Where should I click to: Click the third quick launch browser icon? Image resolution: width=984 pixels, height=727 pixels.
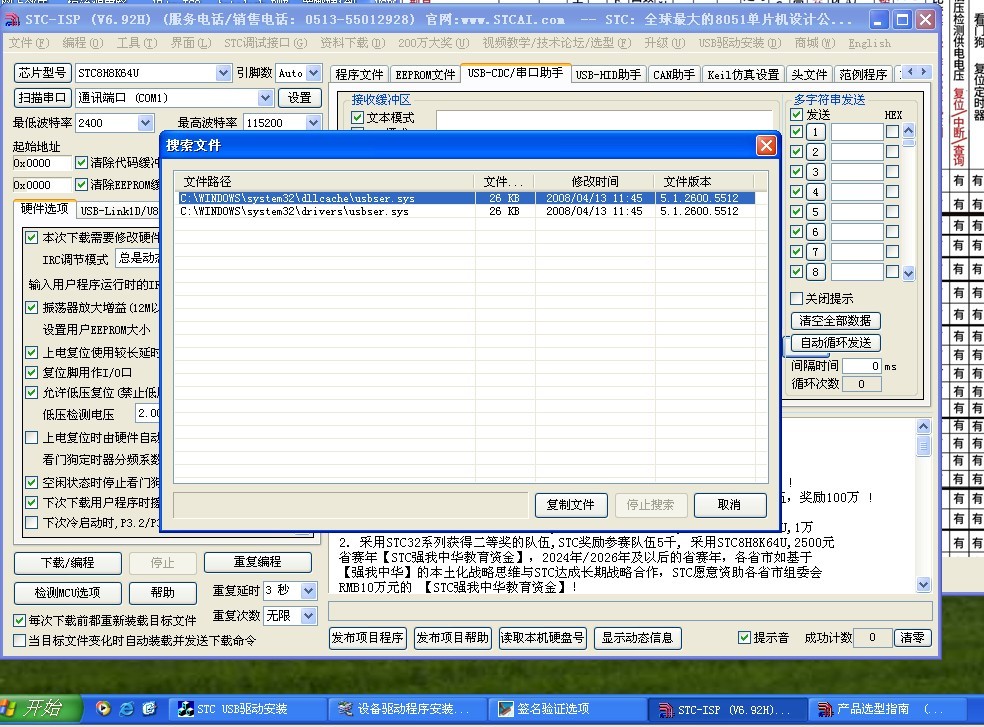coord(149,708)
